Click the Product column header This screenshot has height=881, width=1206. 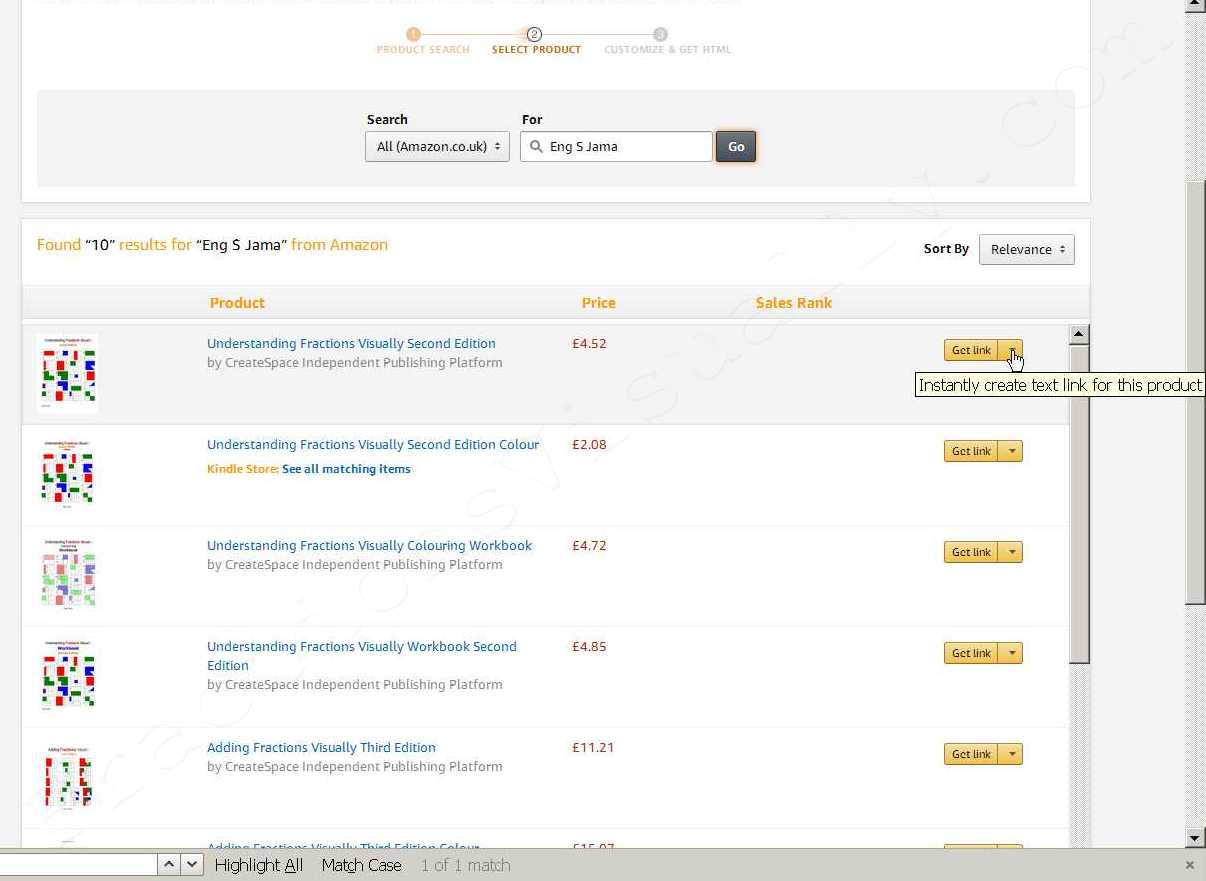(237, 303)
